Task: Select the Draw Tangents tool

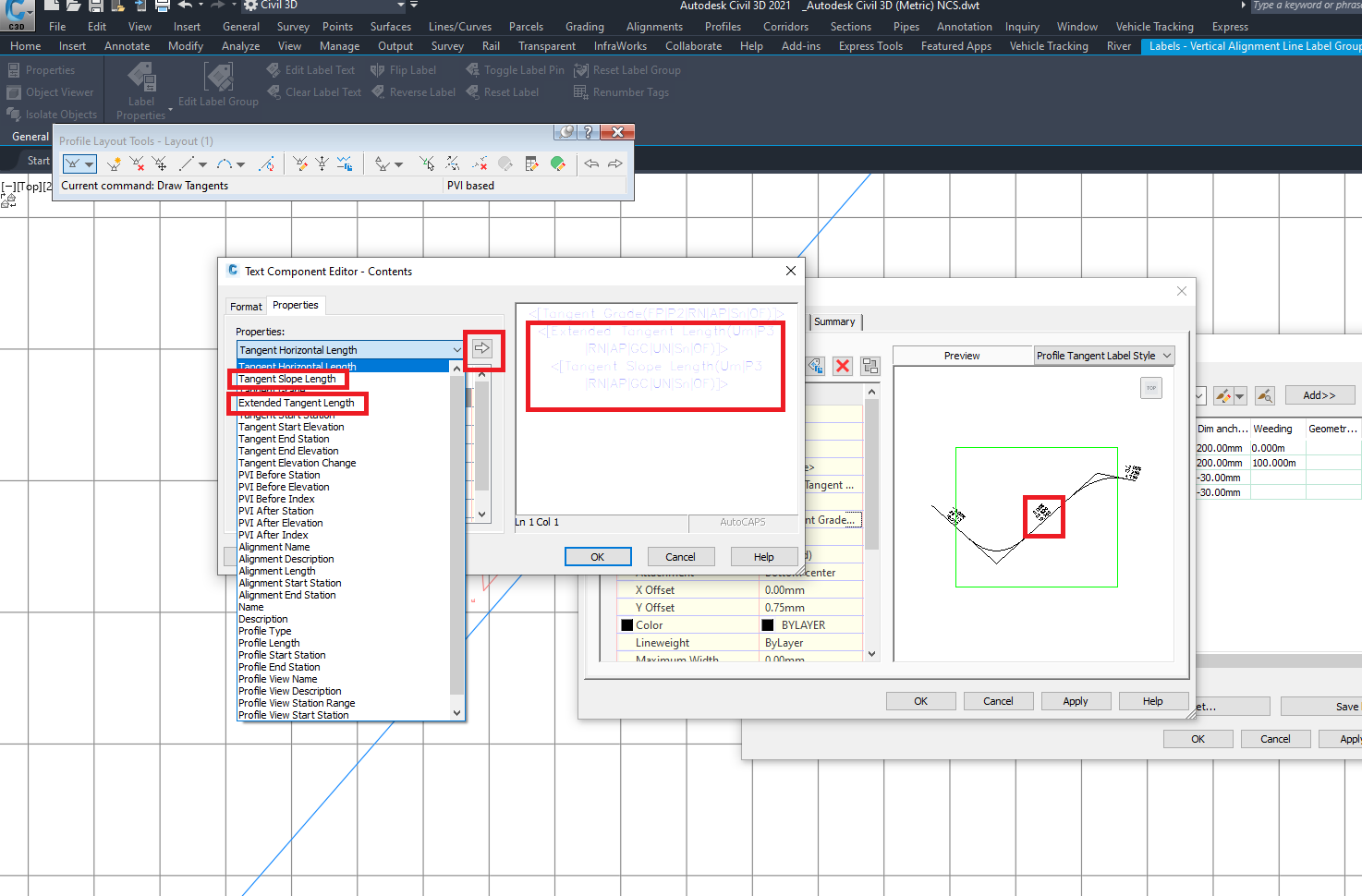Action: tap(70, 163)
